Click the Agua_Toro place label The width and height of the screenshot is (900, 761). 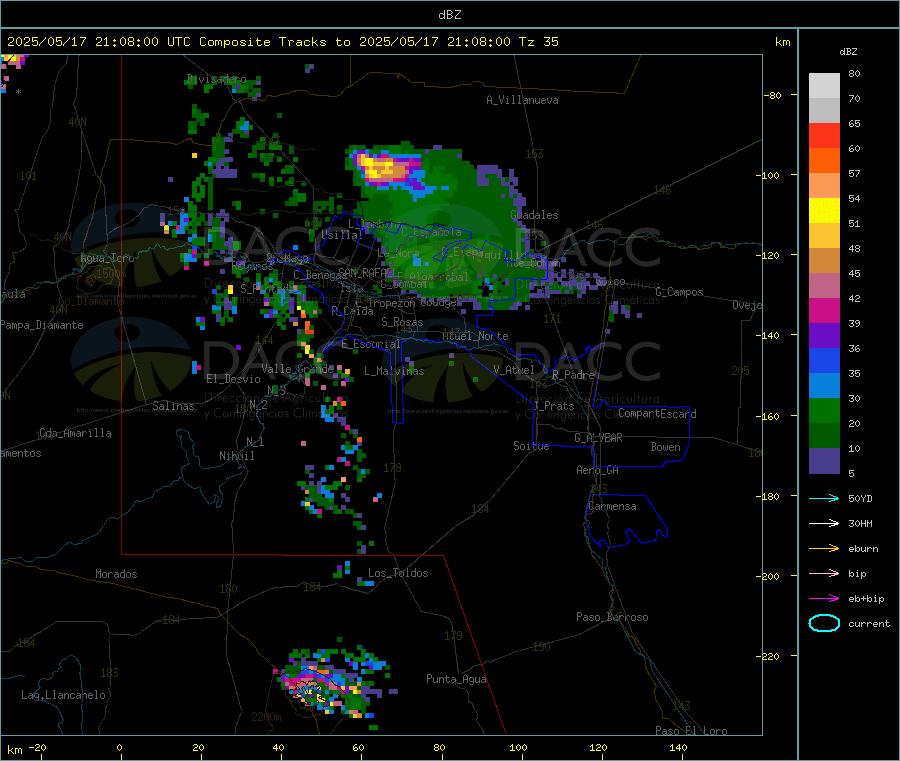point(107,258)
